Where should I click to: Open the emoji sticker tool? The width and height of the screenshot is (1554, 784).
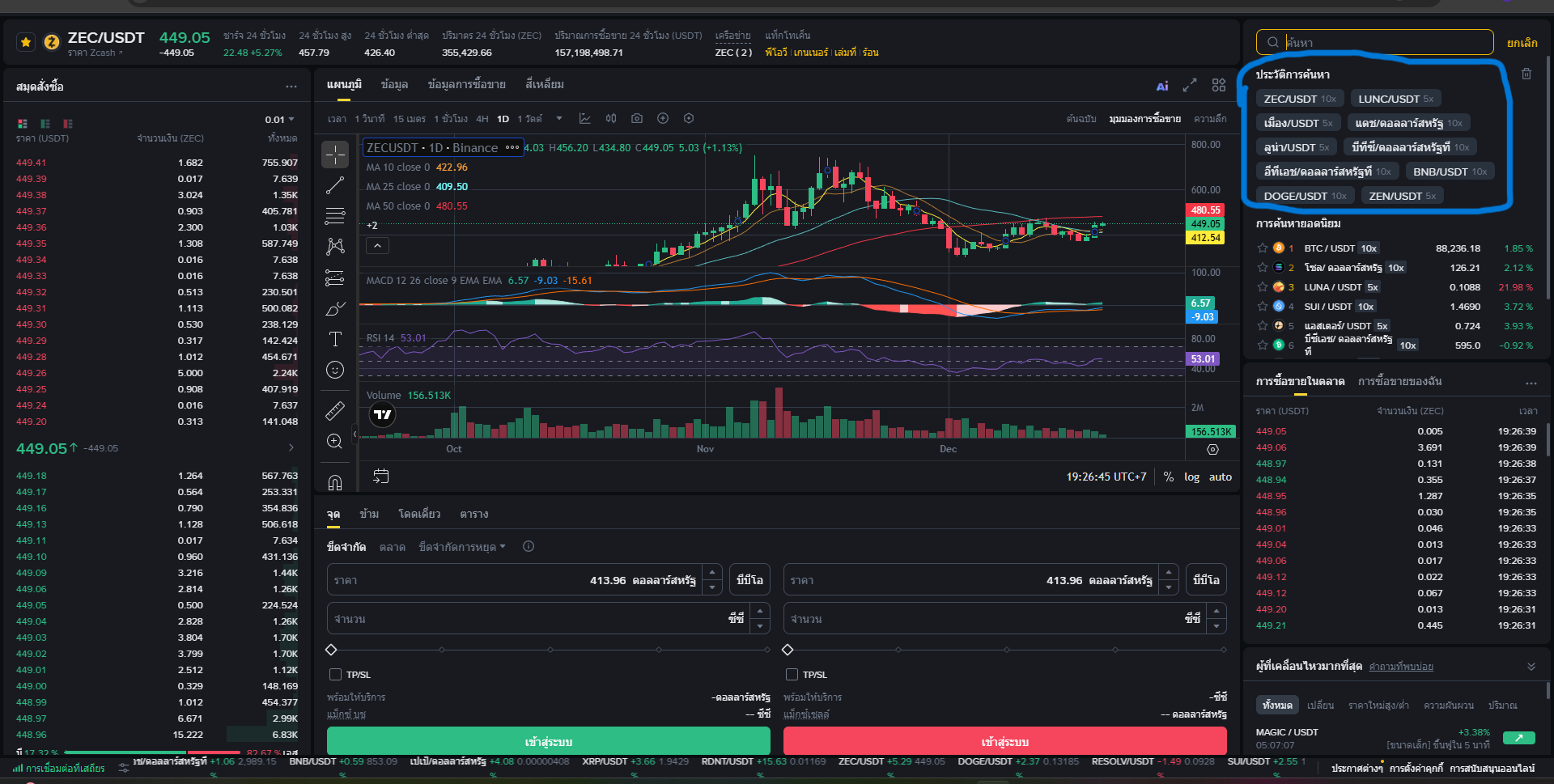tap(335, 370)
